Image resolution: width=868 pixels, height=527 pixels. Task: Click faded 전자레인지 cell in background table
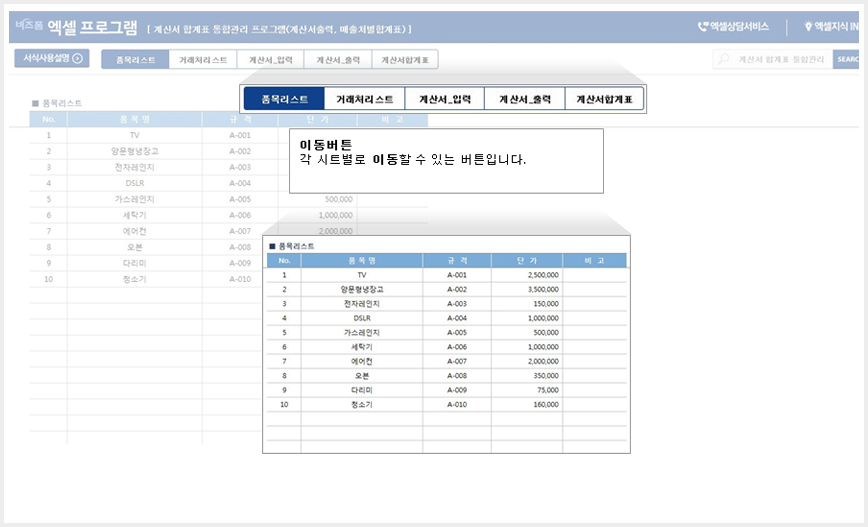(135, 167)
